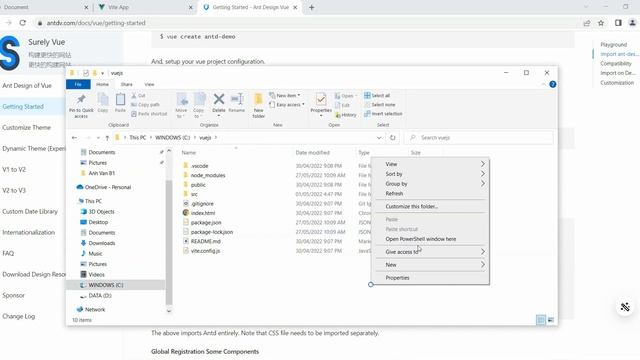The width and height of the screenshot is (640, 360).
Task: Click Select none in ribbon
Action: click(380, 104)
